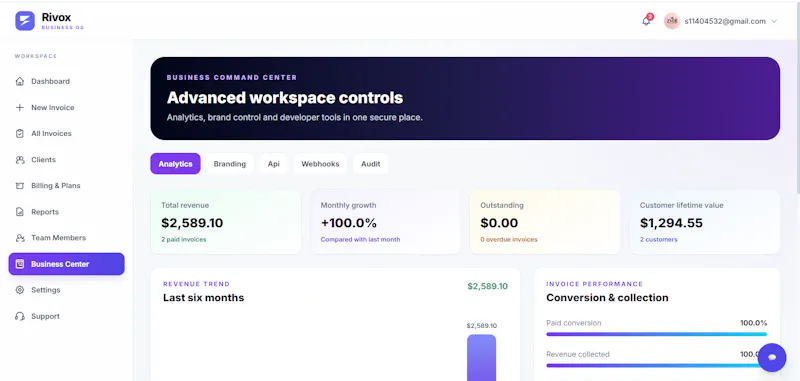Go to Team Members
Screen dimensions: 800x381
coord(66,238)
